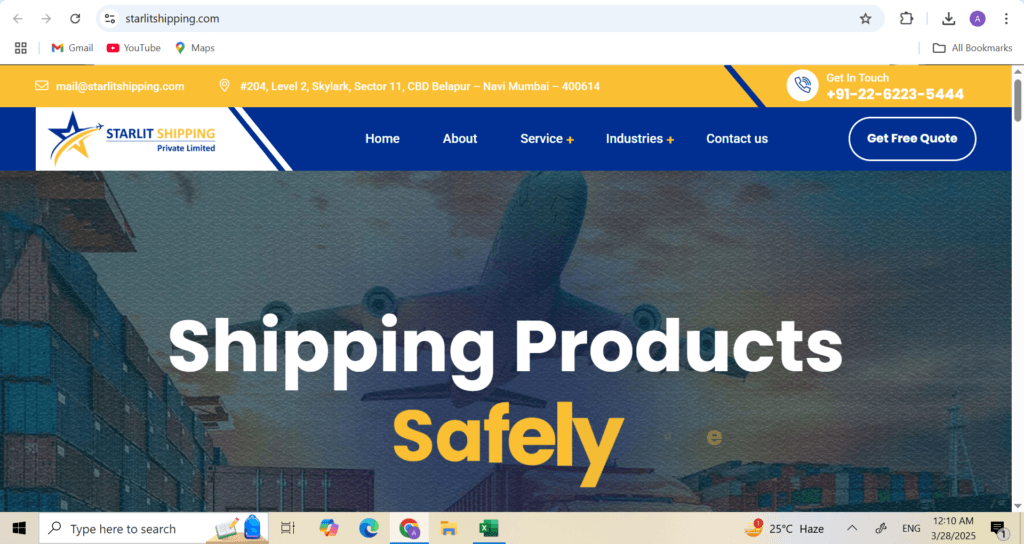Open the apps grid in bookmarks bar
1024x544 pixels.
[x=21, y=48]
